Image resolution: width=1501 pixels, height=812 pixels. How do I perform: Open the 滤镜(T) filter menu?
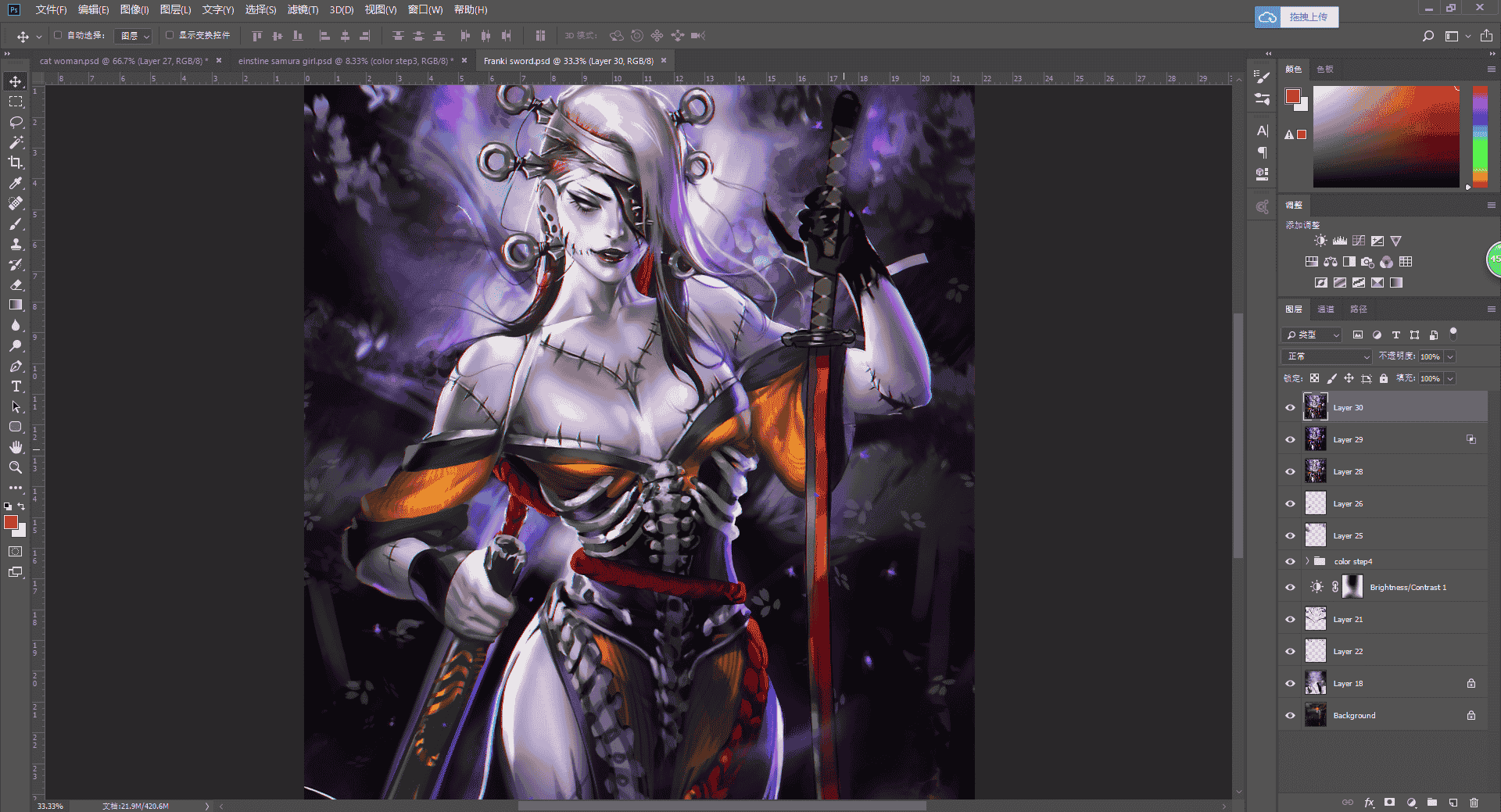point(303,9)
